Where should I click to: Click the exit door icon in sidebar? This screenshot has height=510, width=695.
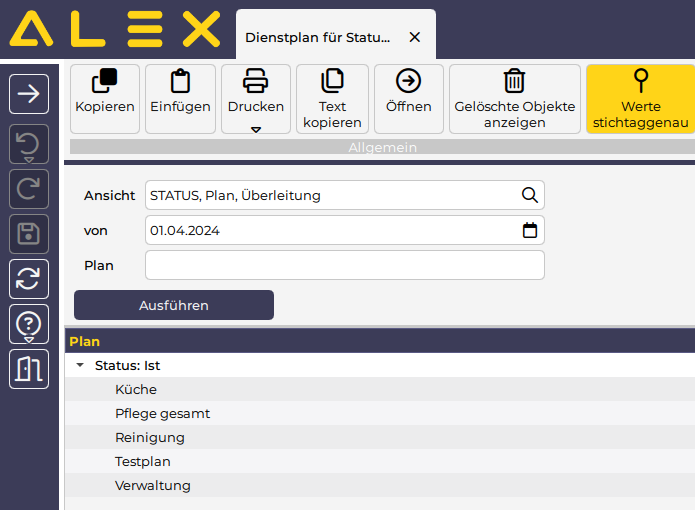click(29, 369)
